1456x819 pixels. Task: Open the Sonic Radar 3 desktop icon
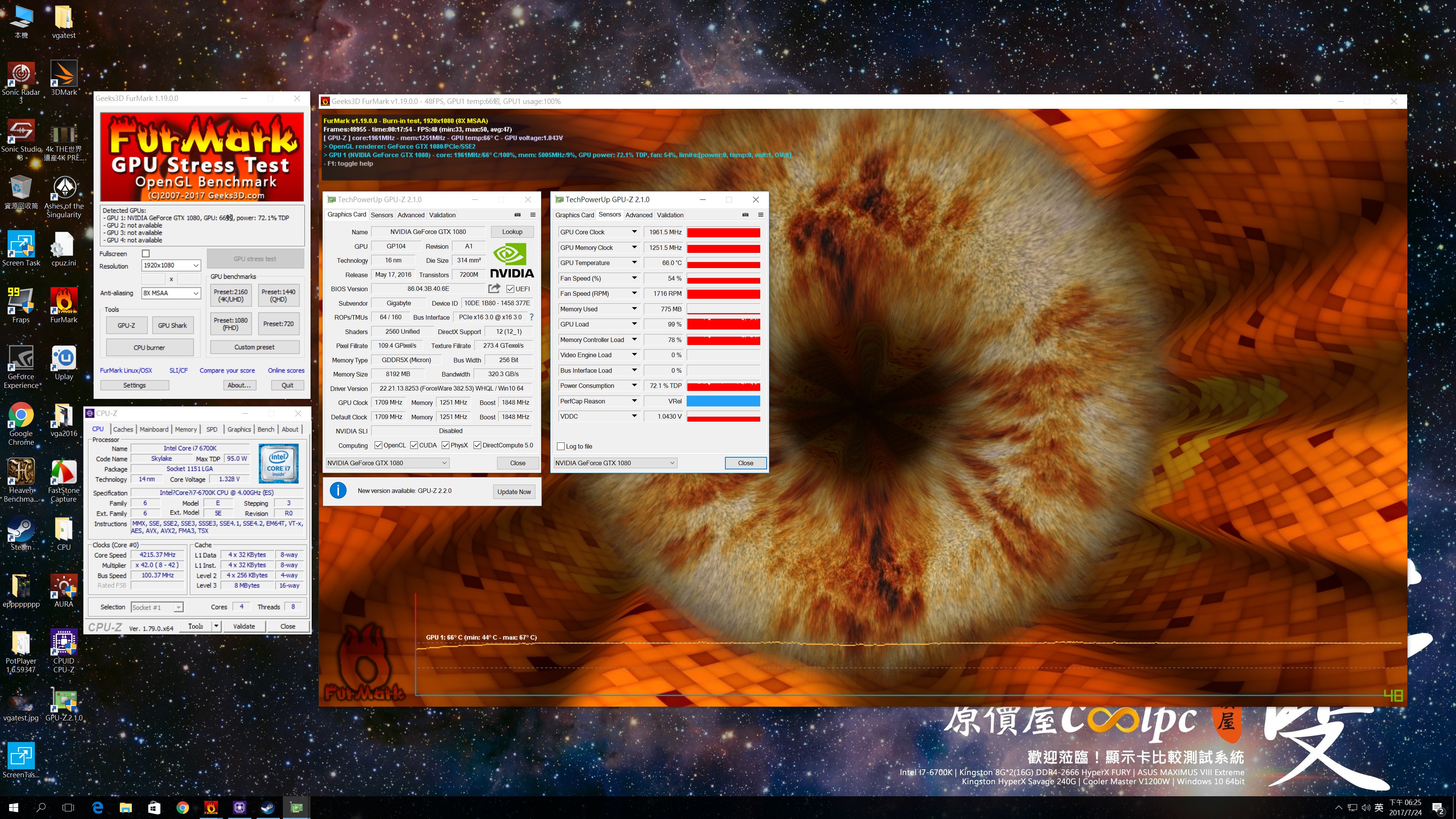point(21,82)
